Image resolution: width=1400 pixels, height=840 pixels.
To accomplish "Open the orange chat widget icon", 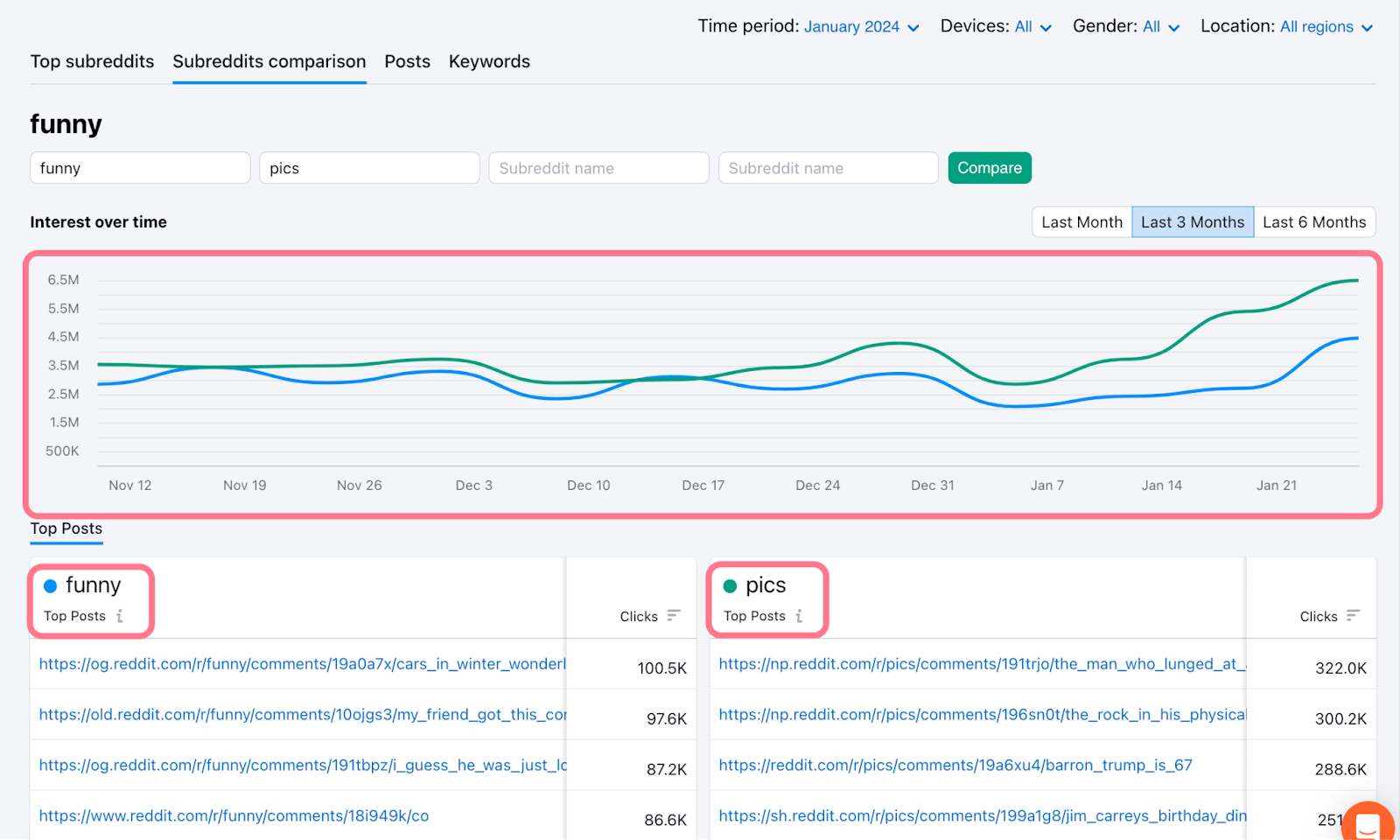I will point(1368,825).
